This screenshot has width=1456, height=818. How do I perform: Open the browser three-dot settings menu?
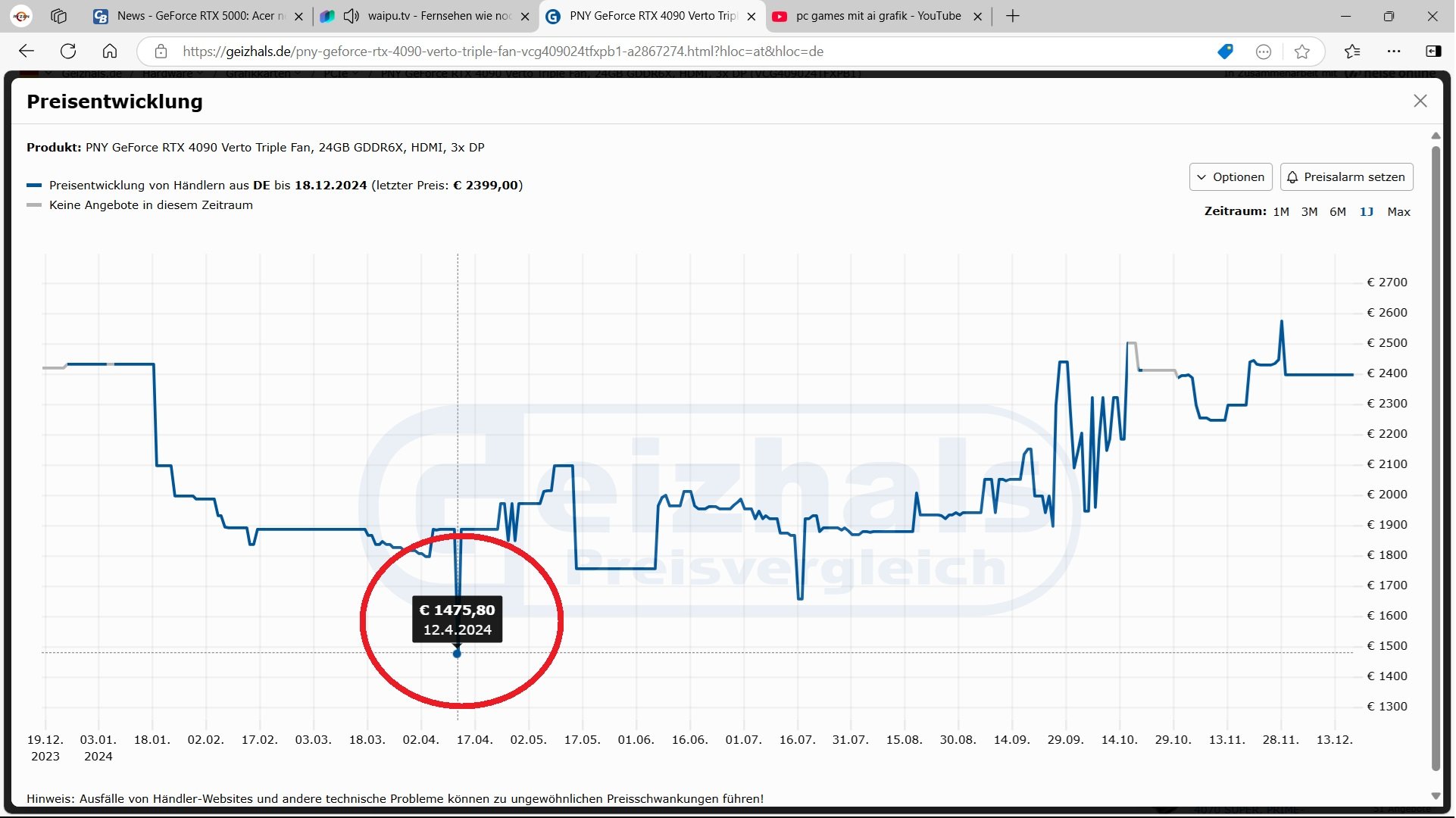[x=1394, y=52]
